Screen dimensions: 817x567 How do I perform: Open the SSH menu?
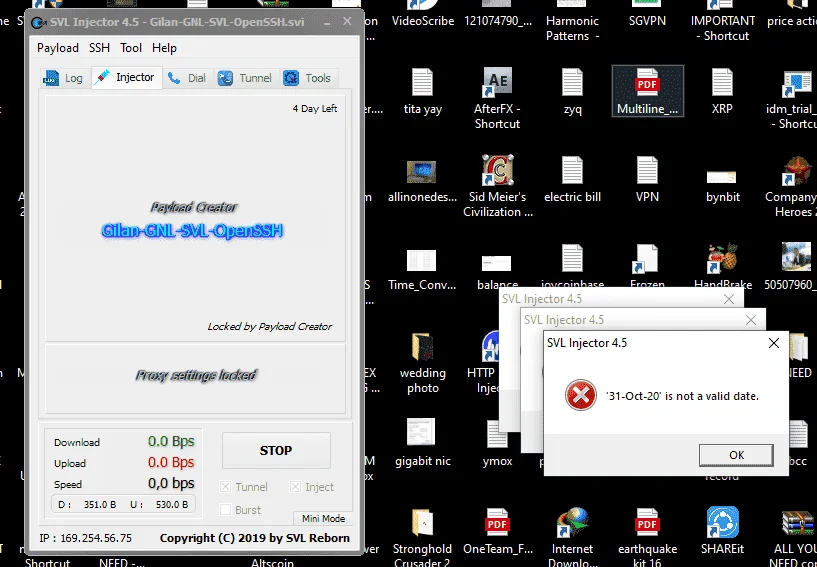click(x=99, y=48)
